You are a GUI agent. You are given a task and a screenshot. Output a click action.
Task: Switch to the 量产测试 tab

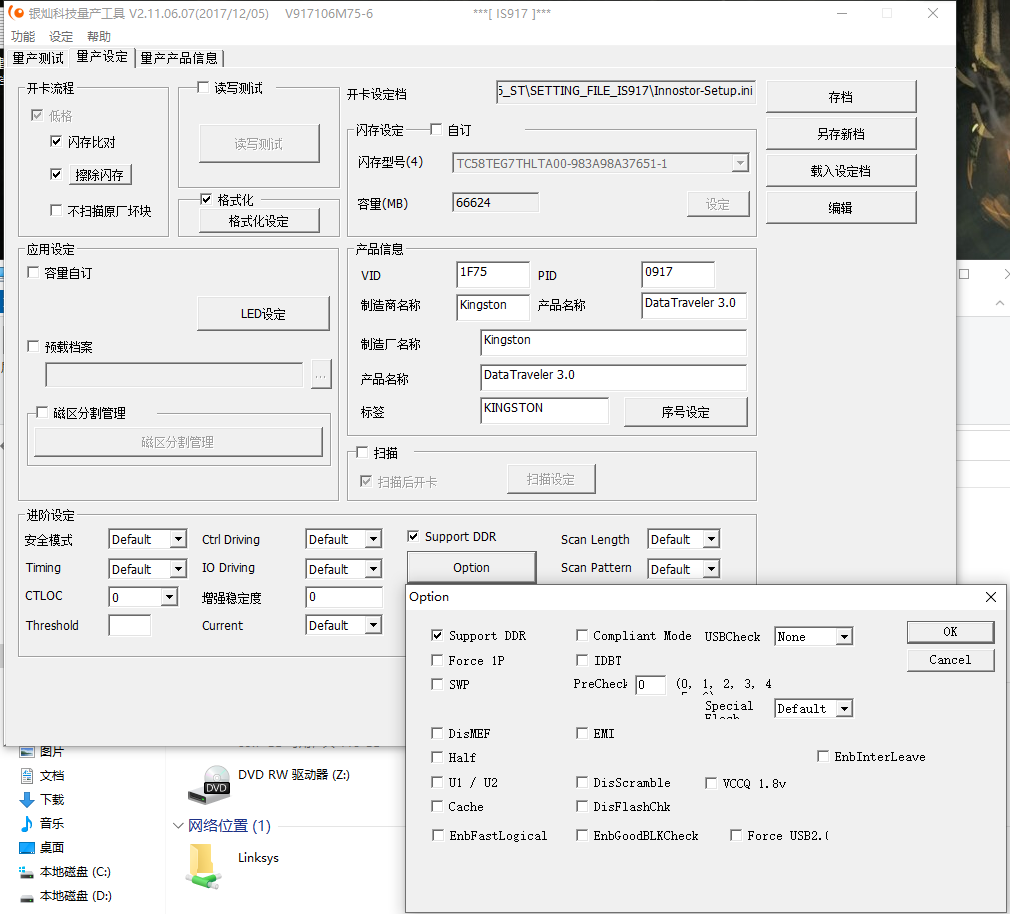tap(38, 58)
